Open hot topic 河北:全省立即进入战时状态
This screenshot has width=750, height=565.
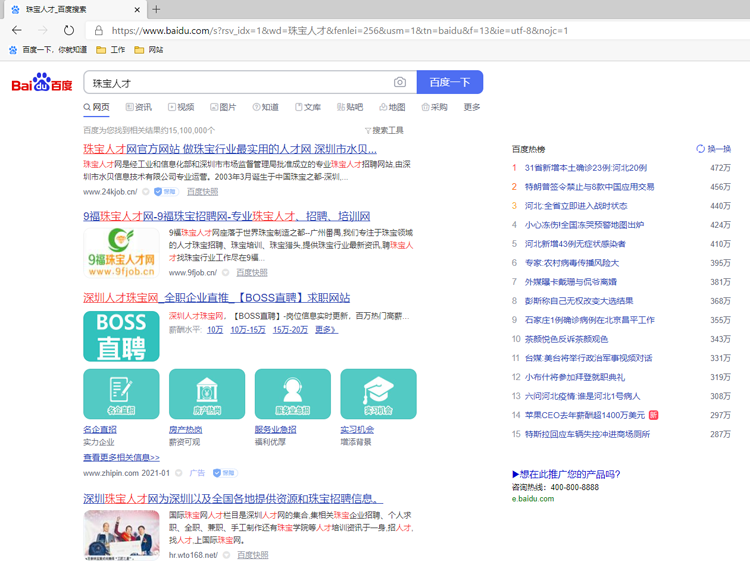click(576, 206)
